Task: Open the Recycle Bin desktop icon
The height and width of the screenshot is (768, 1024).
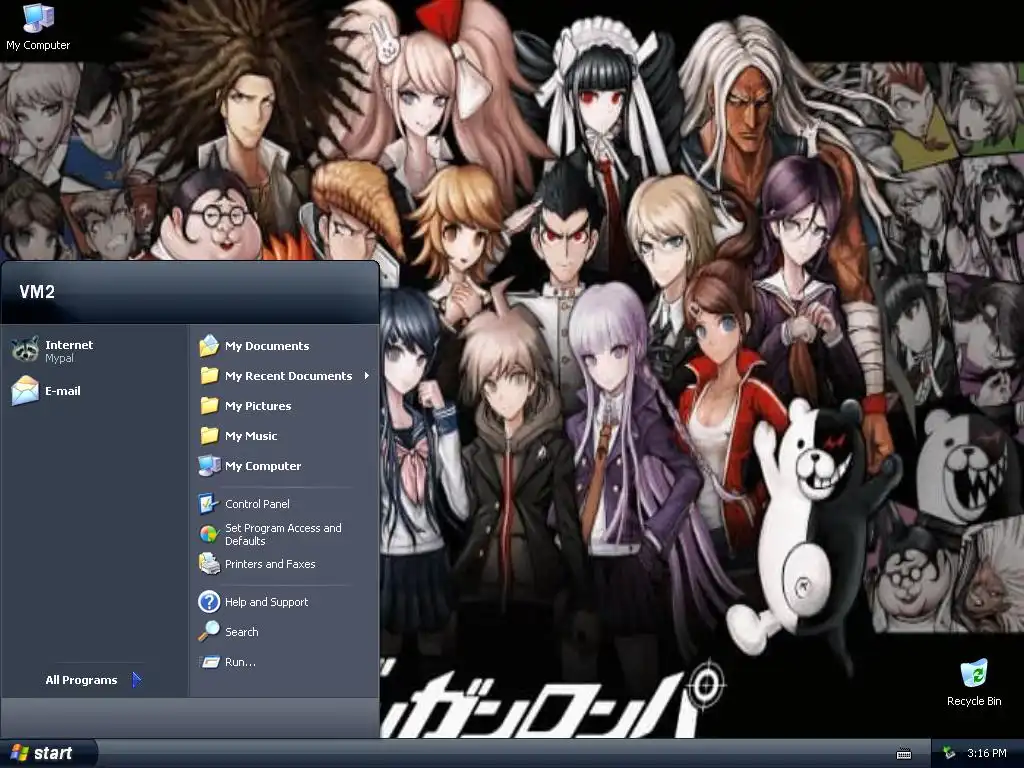Action: tap(974, 682)
